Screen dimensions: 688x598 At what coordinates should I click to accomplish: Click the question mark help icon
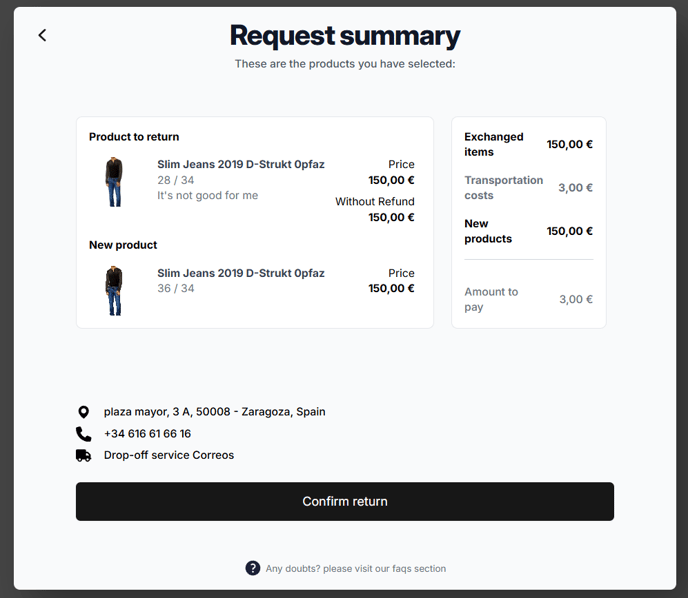tap(253, 568)
